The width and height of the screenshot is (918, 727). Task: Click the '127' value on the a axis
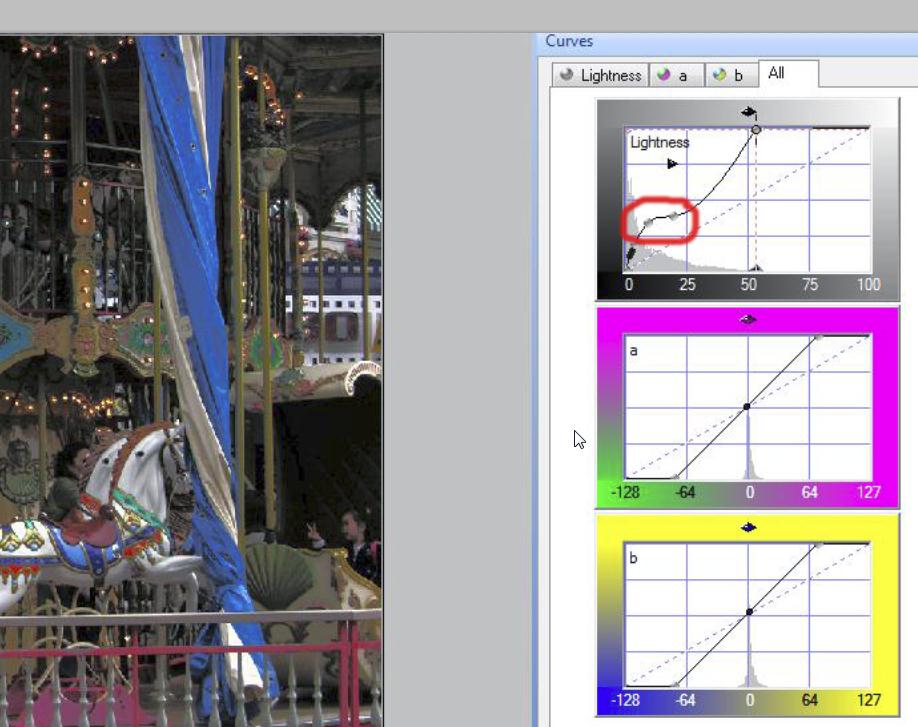click(x=868, y=492)
